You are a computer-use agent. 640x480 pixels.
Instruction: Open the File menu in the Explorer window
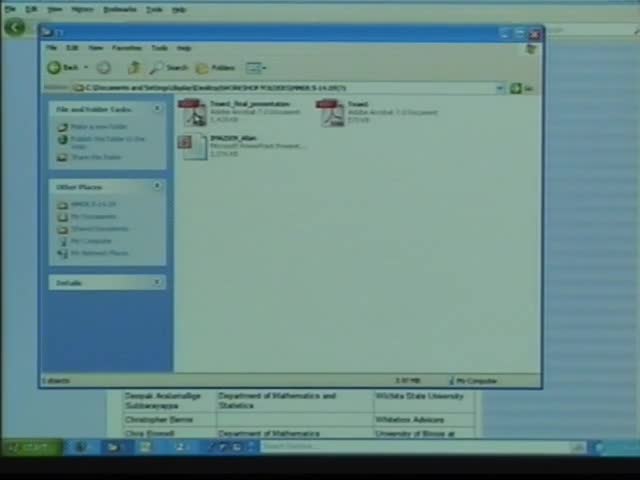click(x=51, y=48)
